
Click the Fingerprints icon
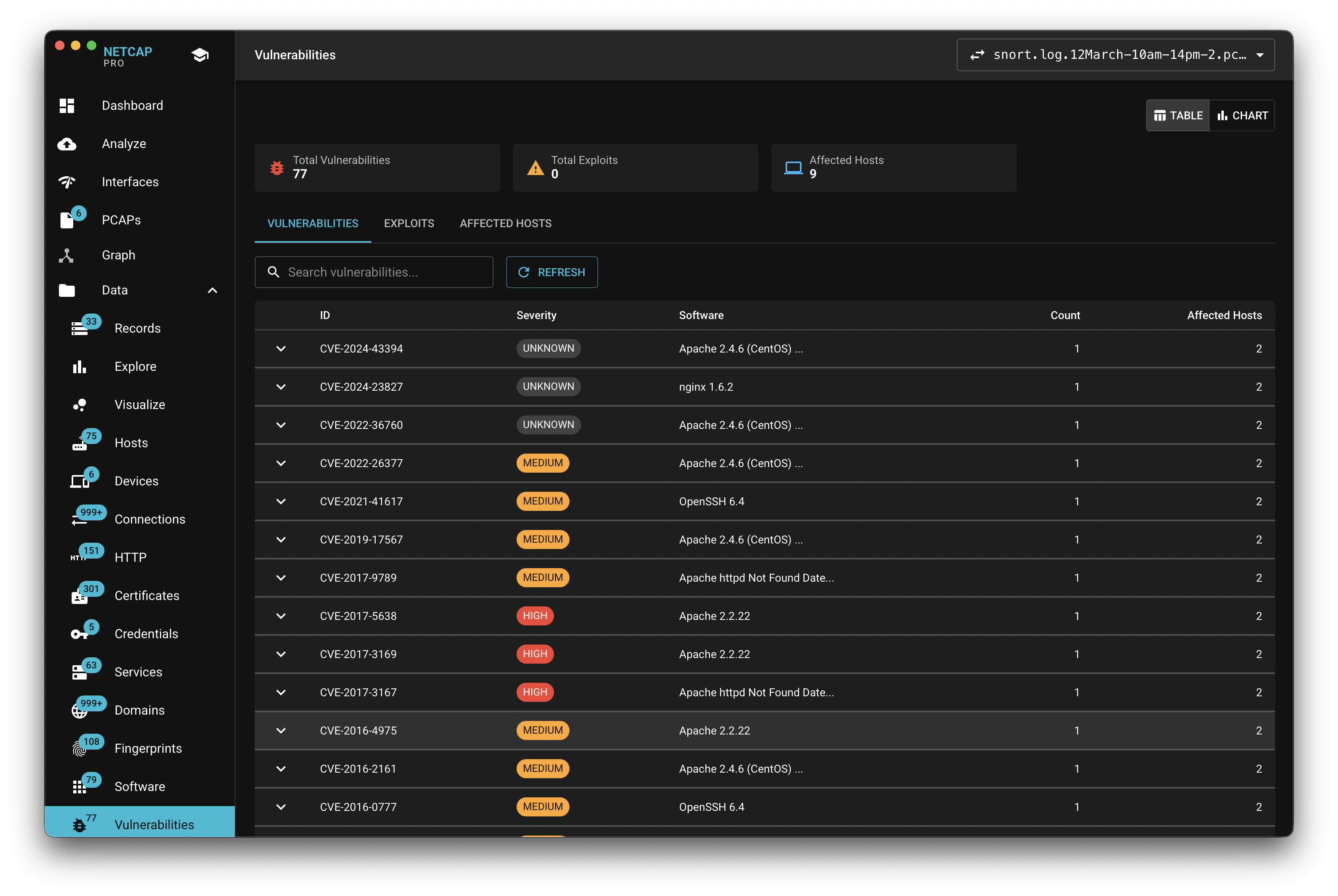(x=80, y=749)
